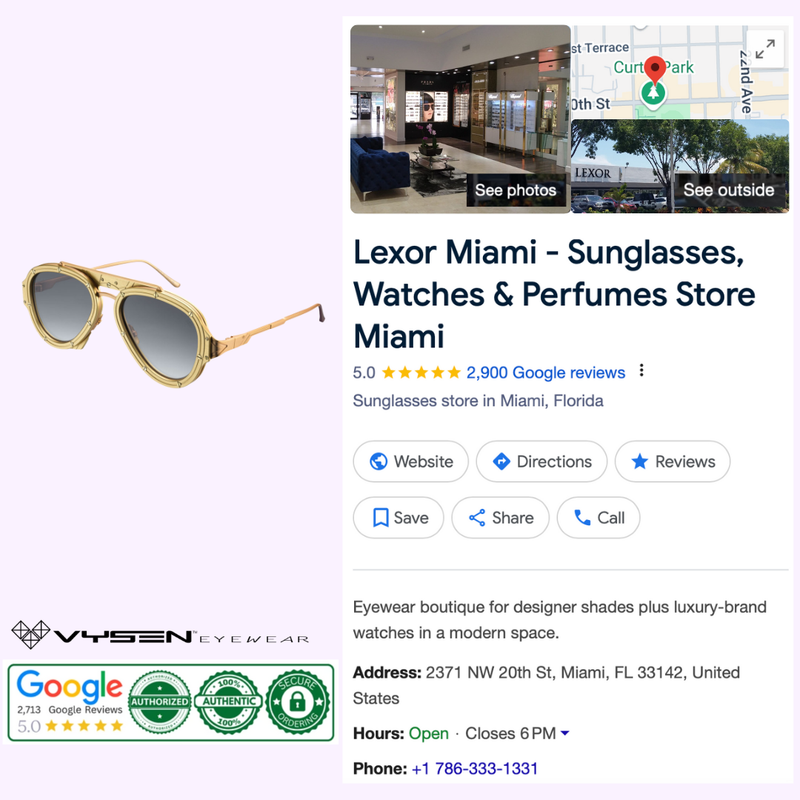Open the Website button
This screenshot has height=800, width=800.
click(411, 461)
